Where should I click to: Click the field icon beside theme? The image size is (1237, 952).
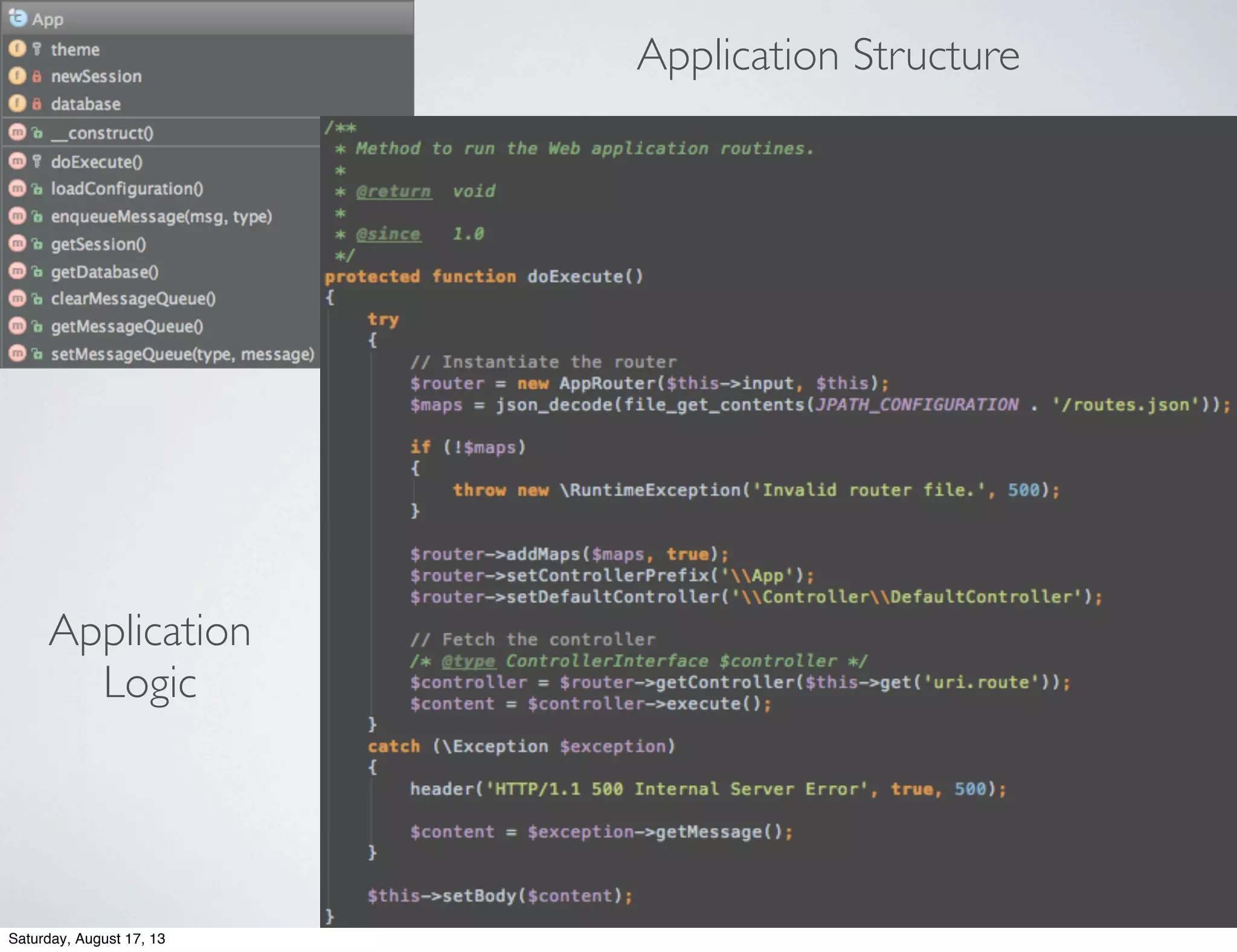(17, 48)
